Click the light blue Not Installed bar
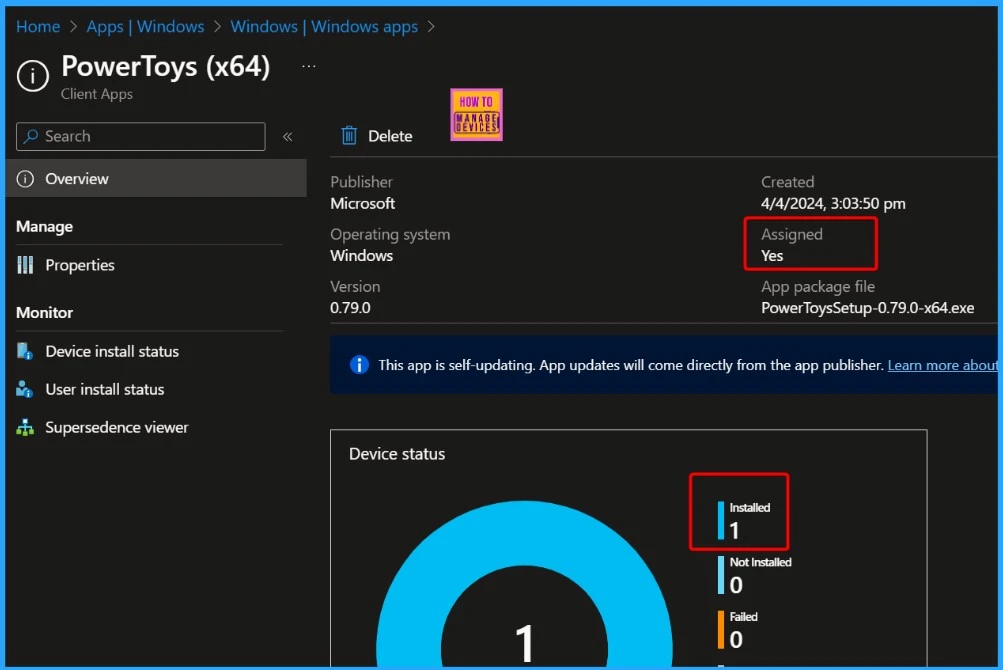 coord(721,575)
